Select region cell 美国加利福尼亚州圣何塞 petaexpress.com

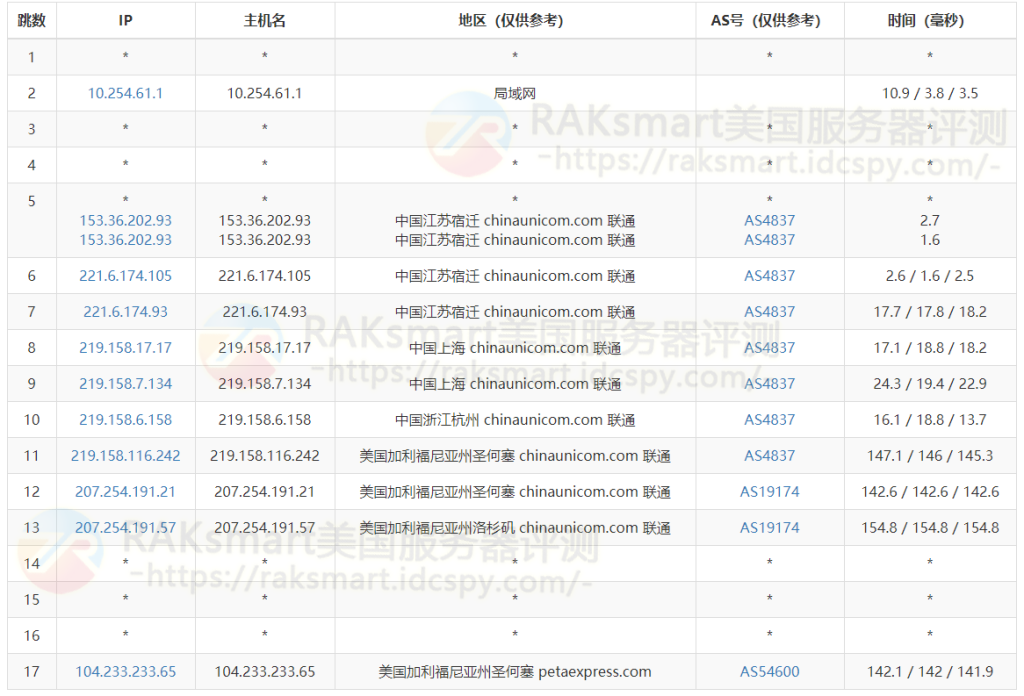515,672
